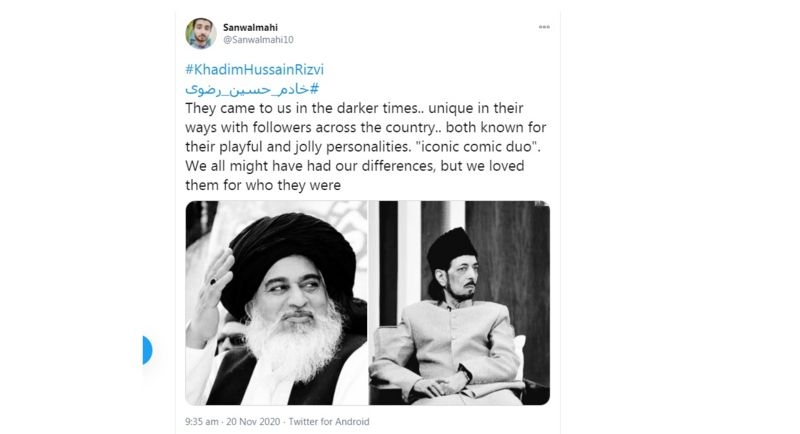800x434 pixels.
Task: Open the Sanwalmahi profile avatar
Action: point(201,33)
